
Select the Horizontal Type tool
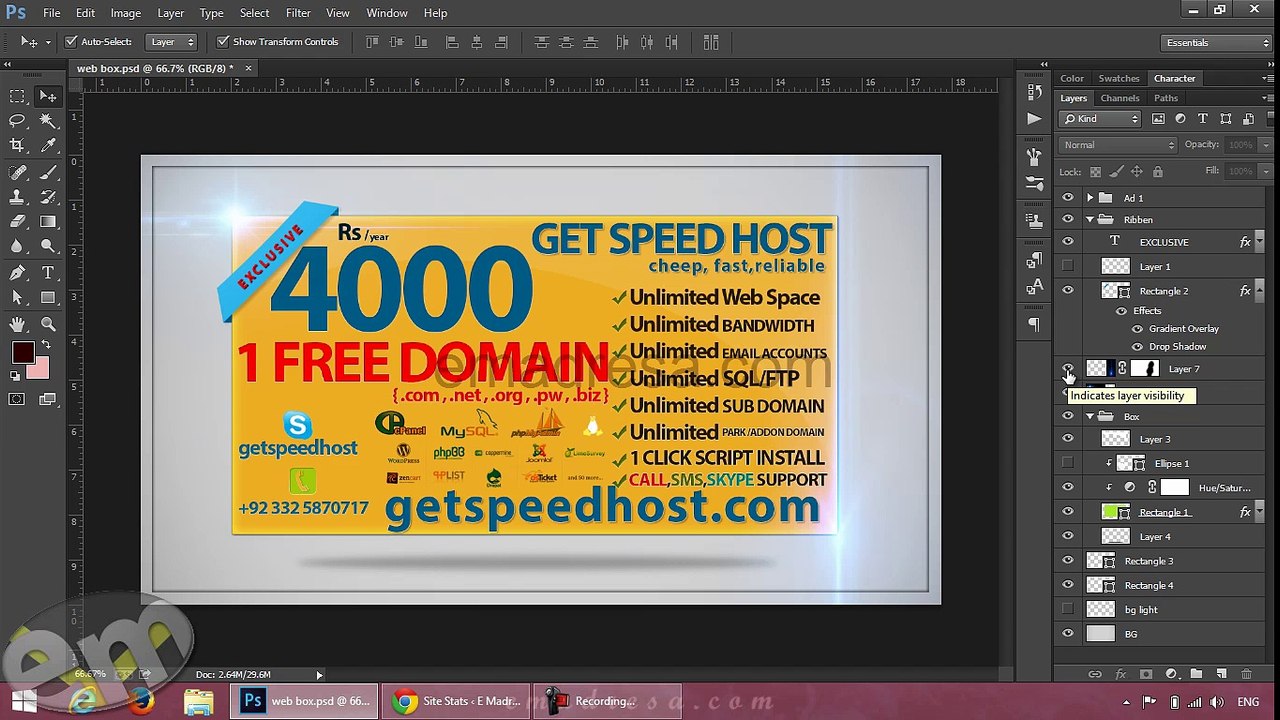point(48,273)
